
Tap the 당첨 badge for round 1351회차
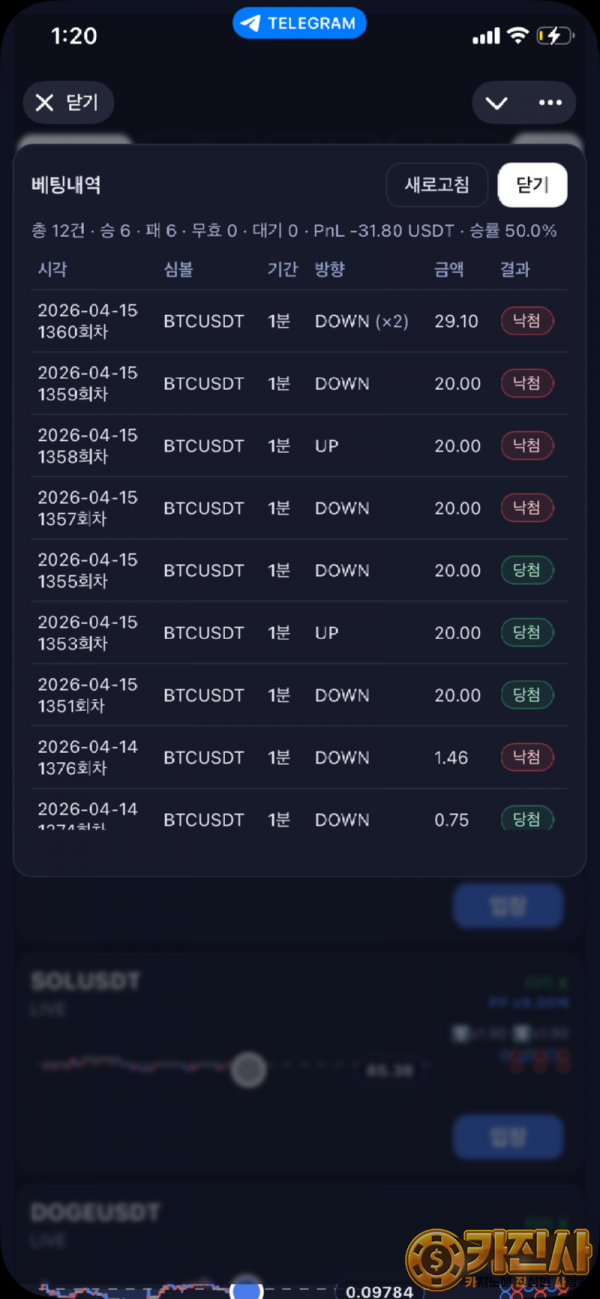(x=527, y=695)
